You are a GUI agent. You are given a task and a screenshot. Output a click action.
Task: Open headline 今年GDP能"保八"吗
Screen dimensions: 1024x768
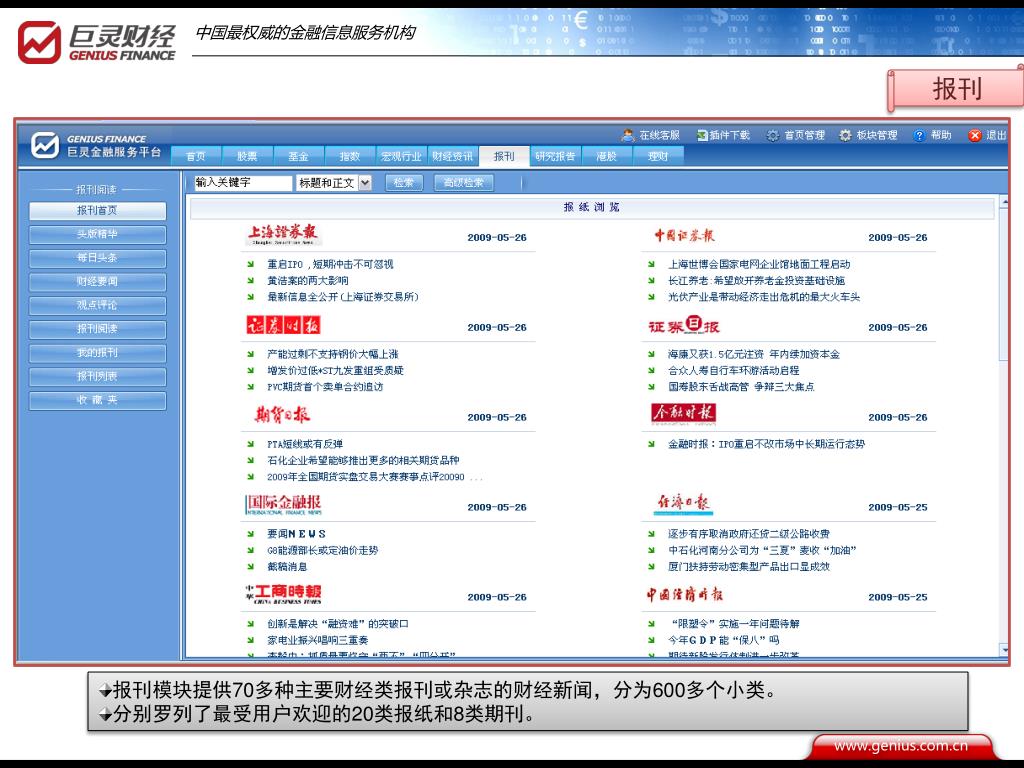coord(724,641)
